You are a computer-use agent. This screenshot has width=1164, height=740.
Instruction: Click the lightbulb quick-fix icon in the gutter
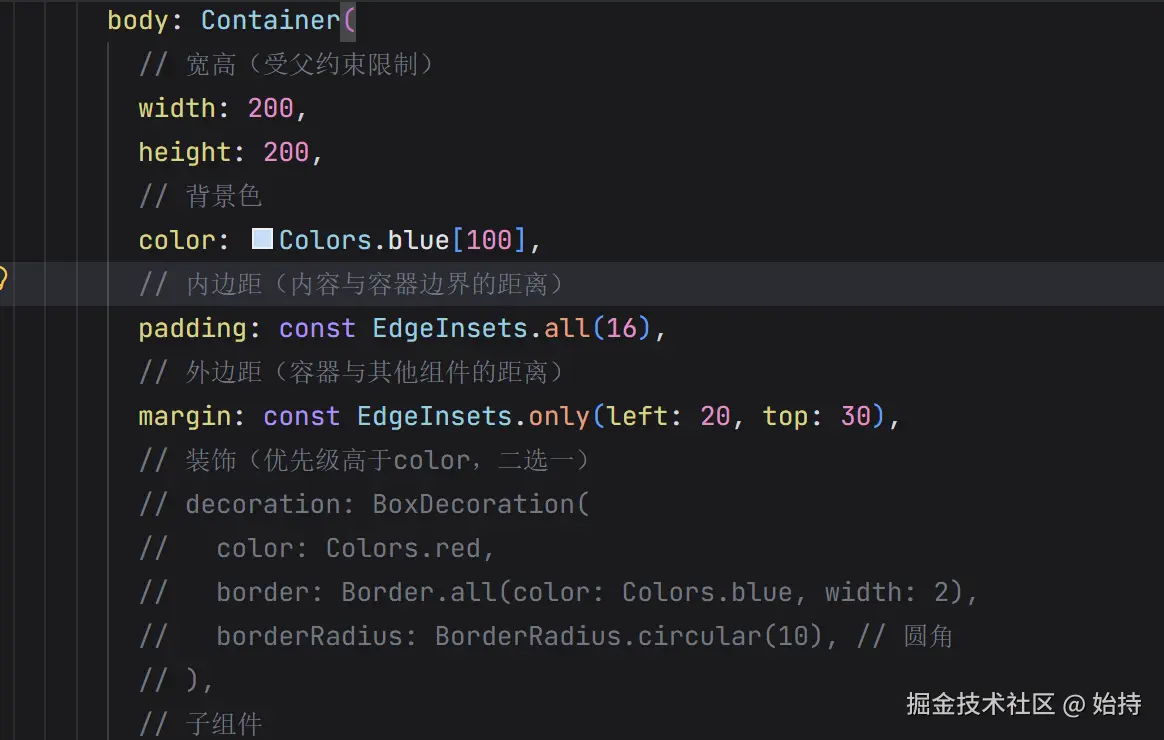click(3, 279)
